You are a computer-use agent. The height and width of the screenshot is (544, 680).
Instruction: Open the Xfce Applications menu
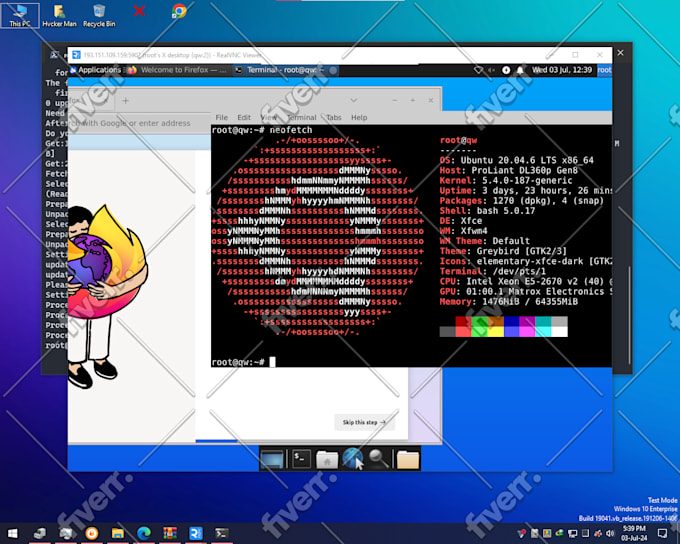tap(95, 70)
